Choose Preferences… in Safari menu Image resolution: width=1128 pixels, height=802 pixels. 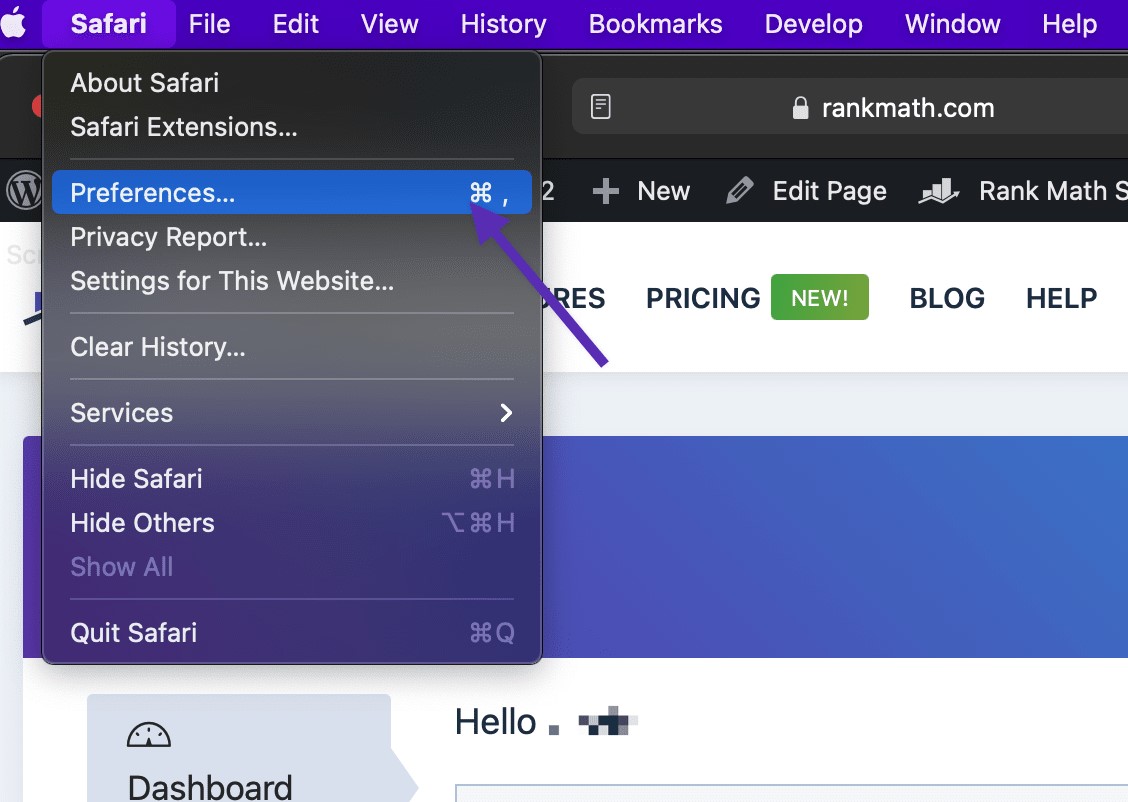292,192
